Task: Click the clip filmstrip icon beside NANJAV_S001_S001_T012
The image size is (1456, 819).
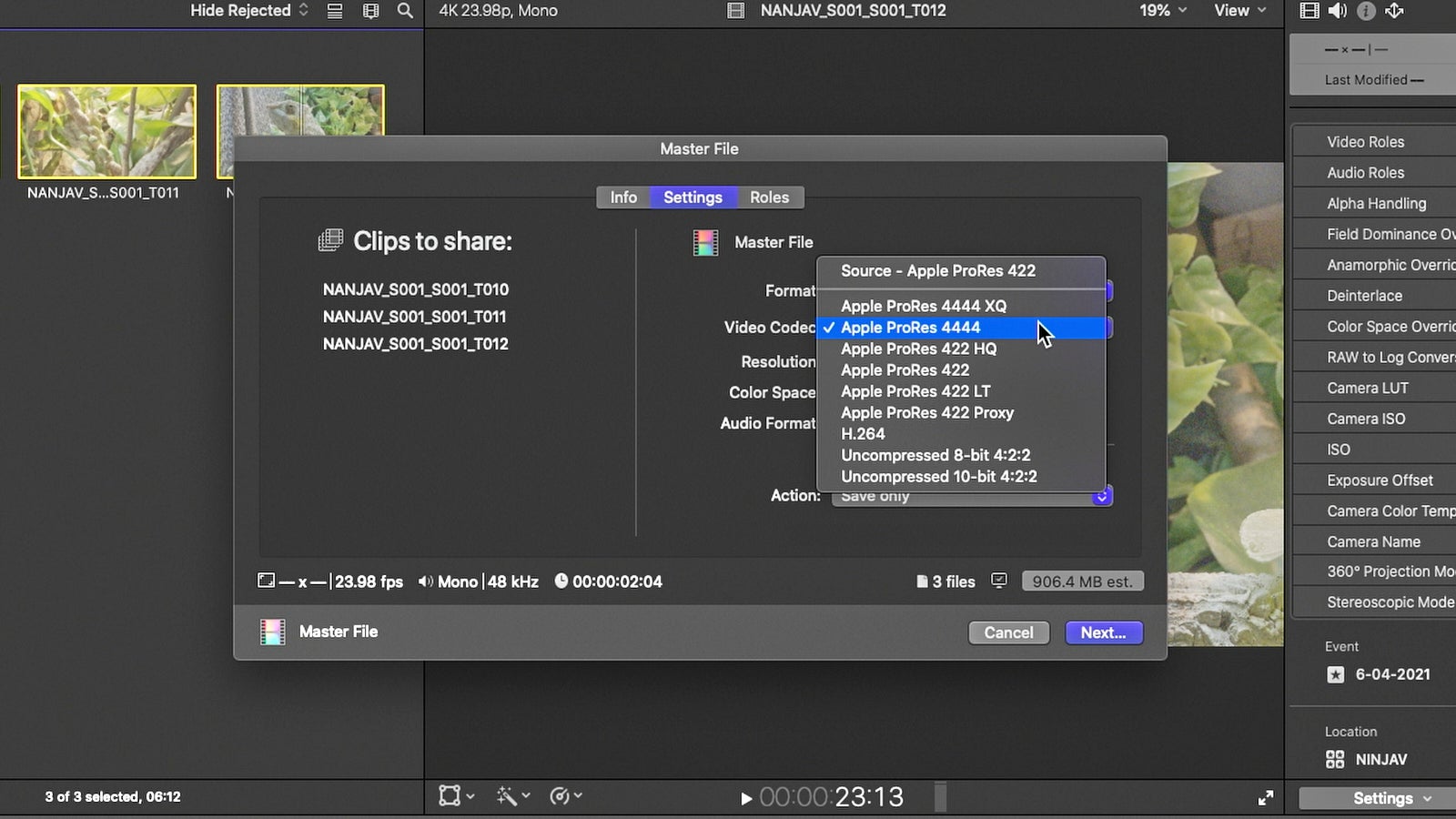Action: point(736,11)
